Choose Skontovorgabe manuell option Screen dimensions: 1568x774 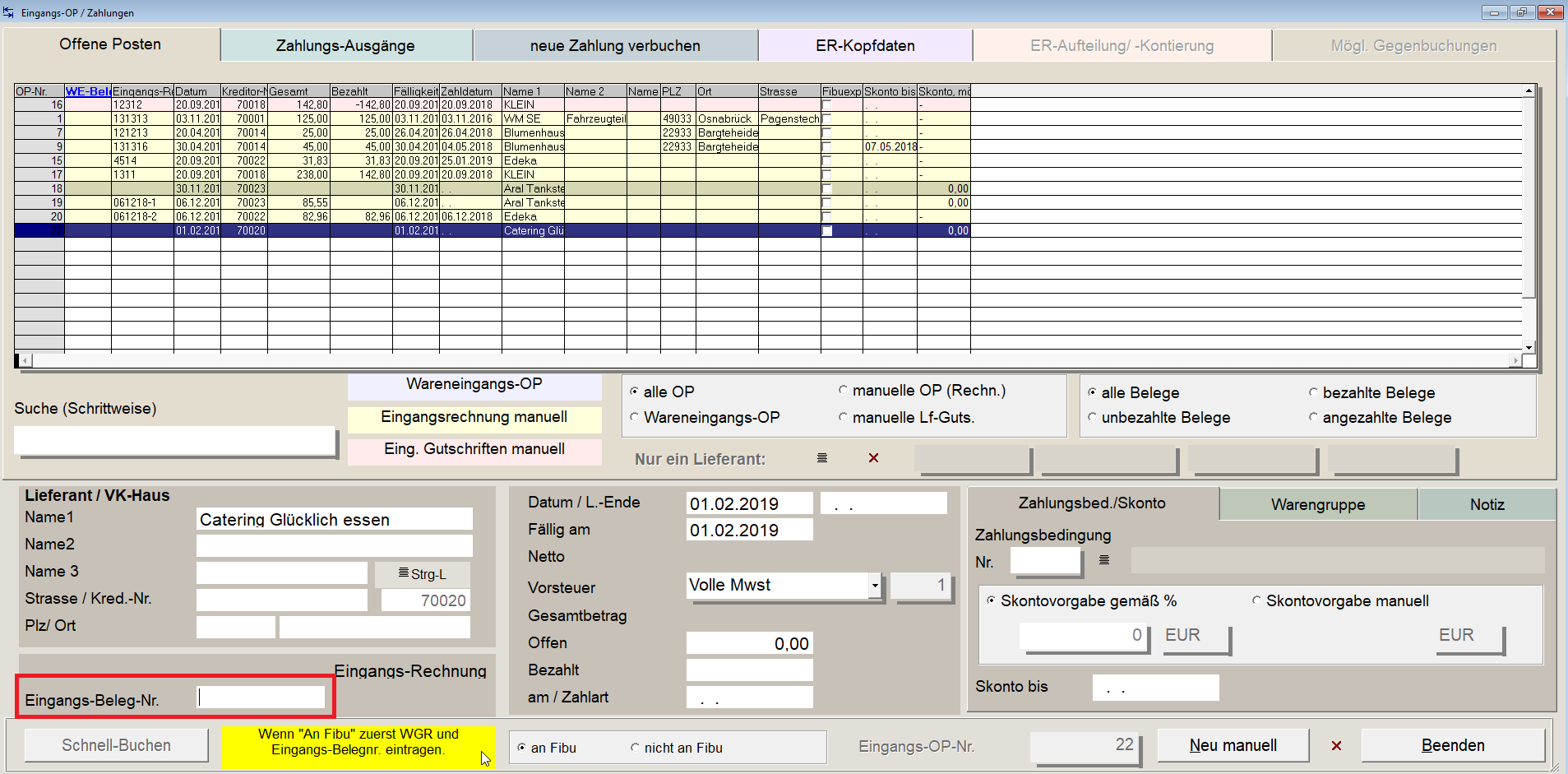pyautogui.click(x=1256, y=600)
